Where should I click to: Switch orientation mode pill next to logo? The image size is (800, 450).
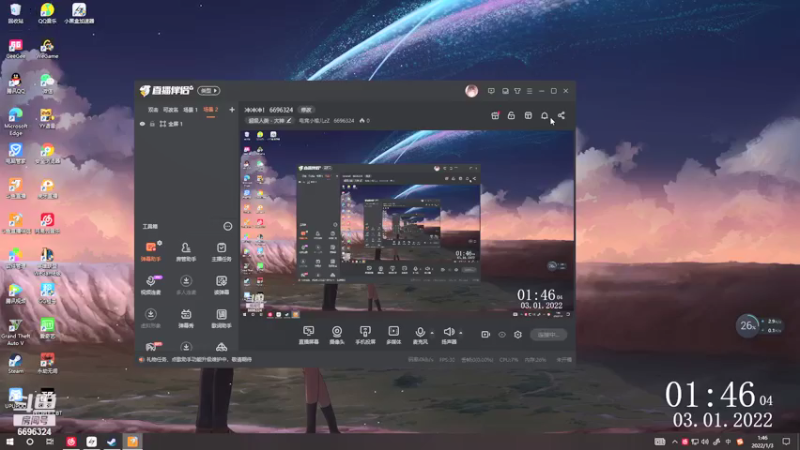(209, 91)
